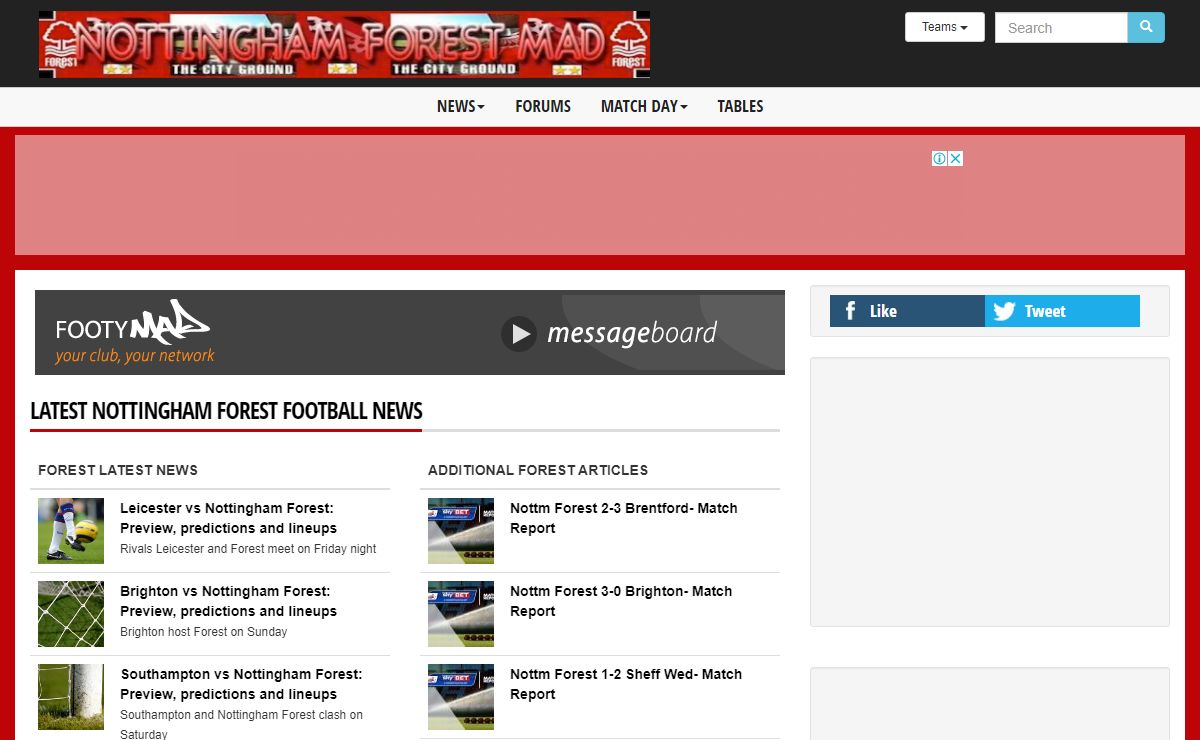Click the Brighton match report thumbnail
Viewport: 1200px width, 740px height.
coord(461,614)
